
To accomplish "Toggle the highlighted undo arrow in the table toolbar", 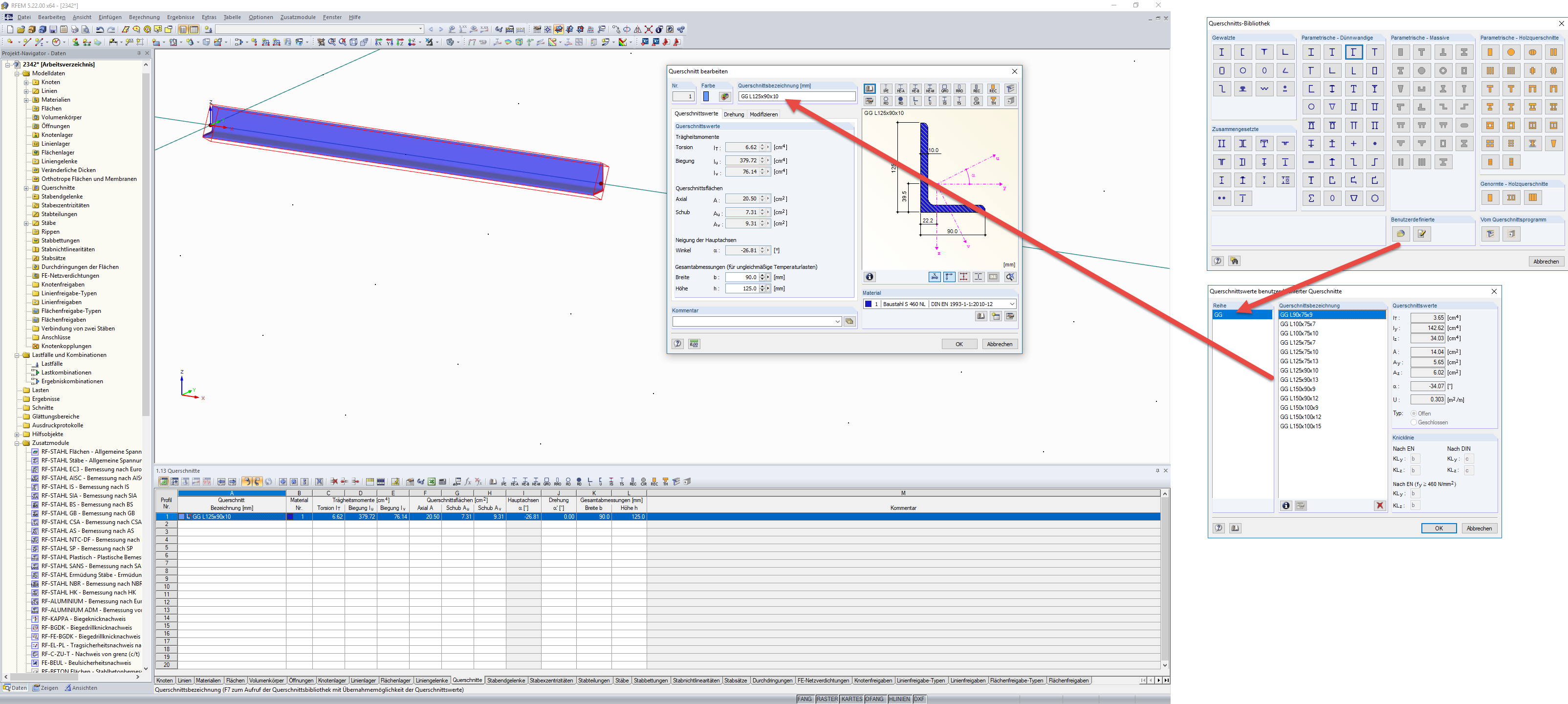I will coord(246,483).
